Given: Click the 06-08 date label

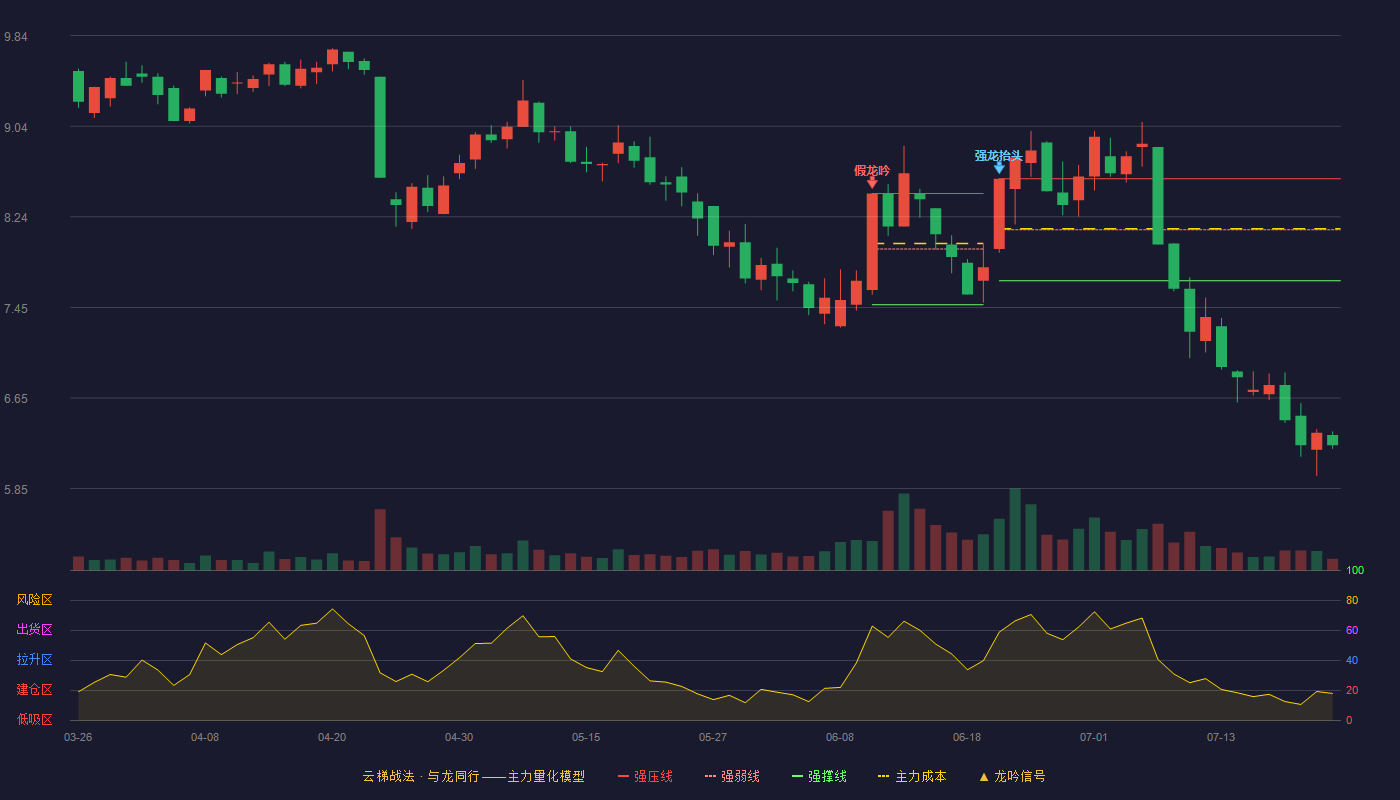Looking at the screenshot, I should [x=840, y=737].
